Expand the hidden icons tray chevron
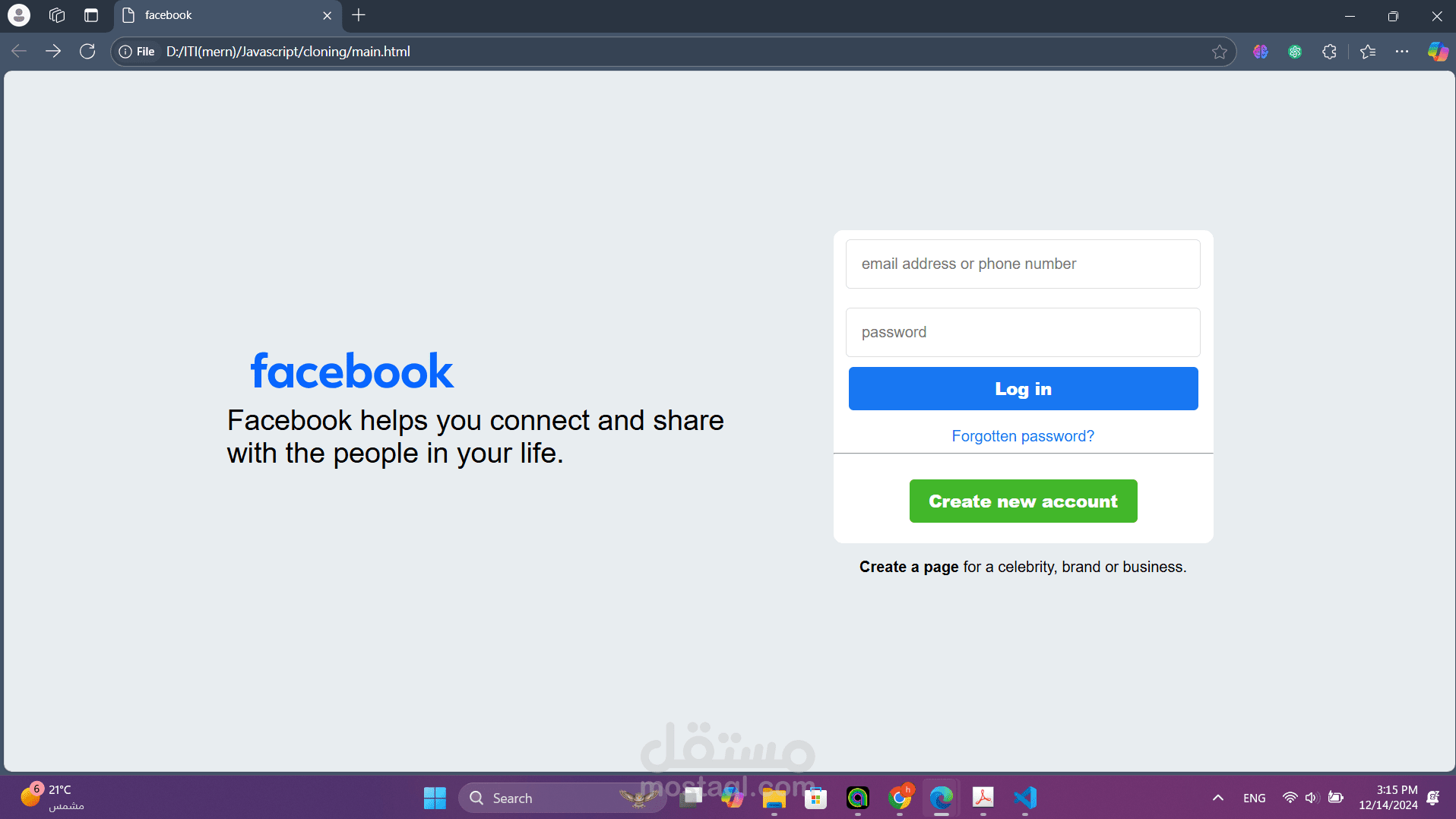 1217,798
